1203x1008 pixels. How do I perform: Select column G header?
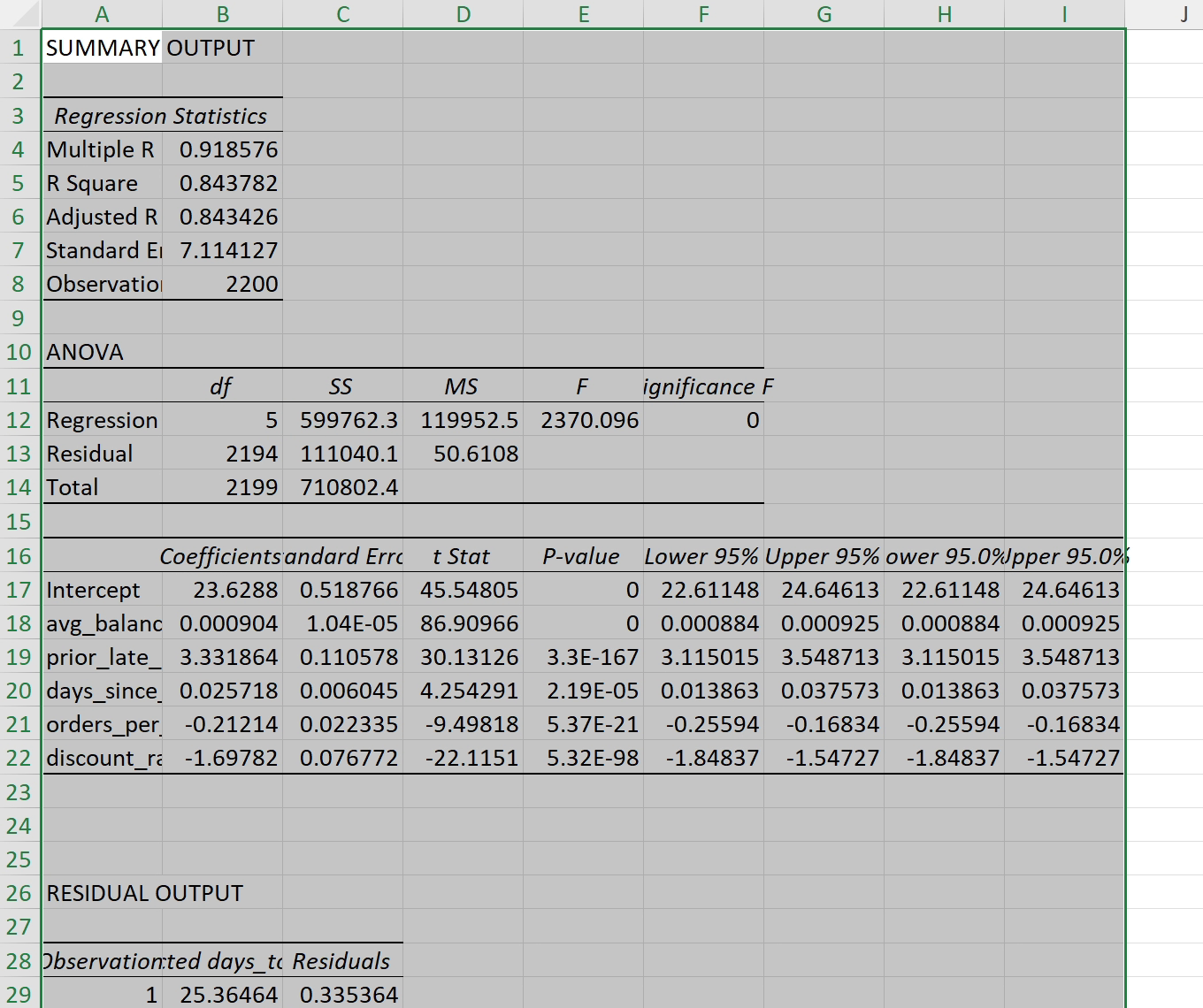pyautogui.click(x=824, y=14)
